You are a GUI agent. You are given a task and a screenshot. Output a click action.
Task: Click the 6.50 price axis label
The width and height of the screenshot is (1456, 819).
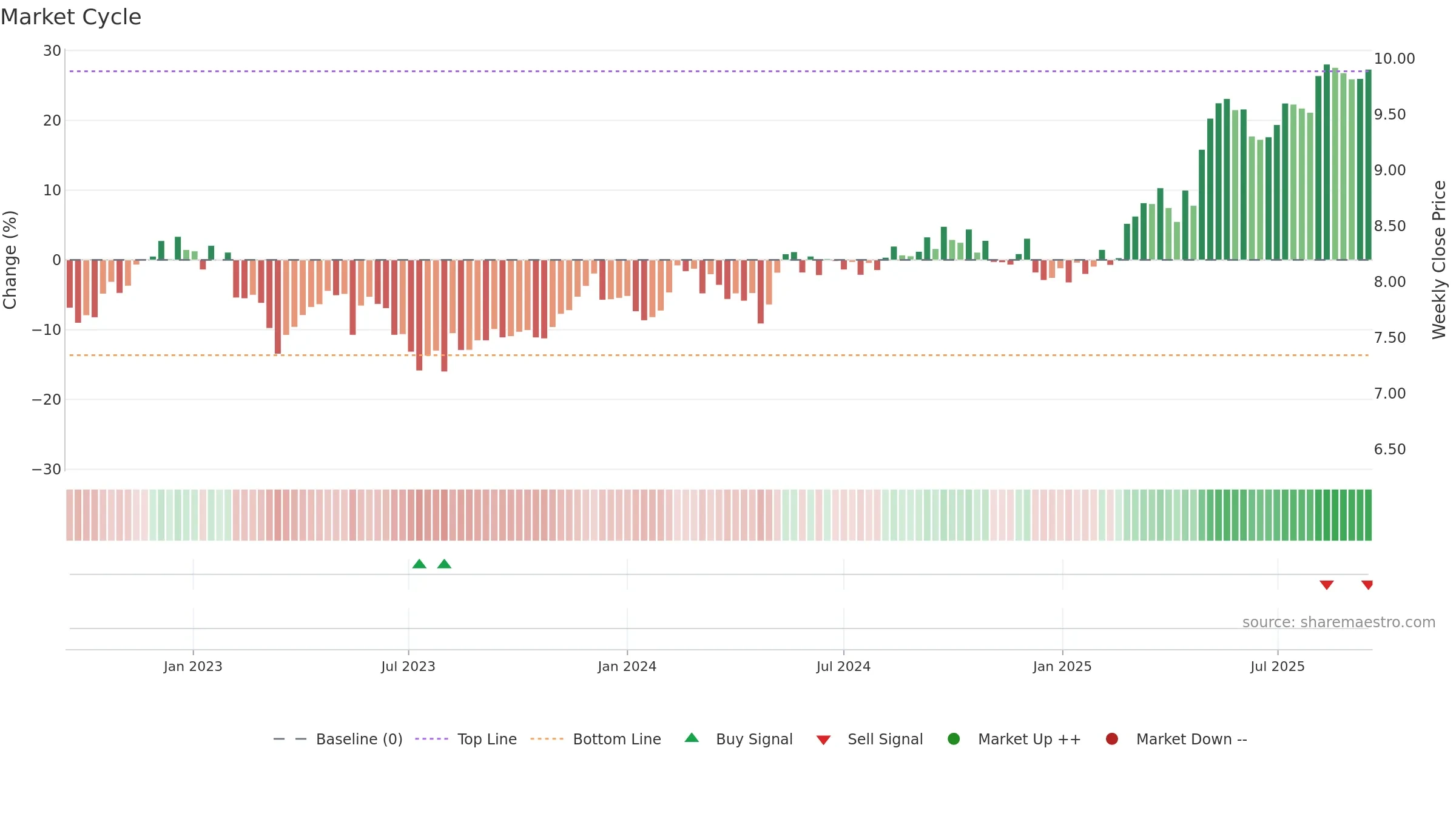click(1390, 450)
